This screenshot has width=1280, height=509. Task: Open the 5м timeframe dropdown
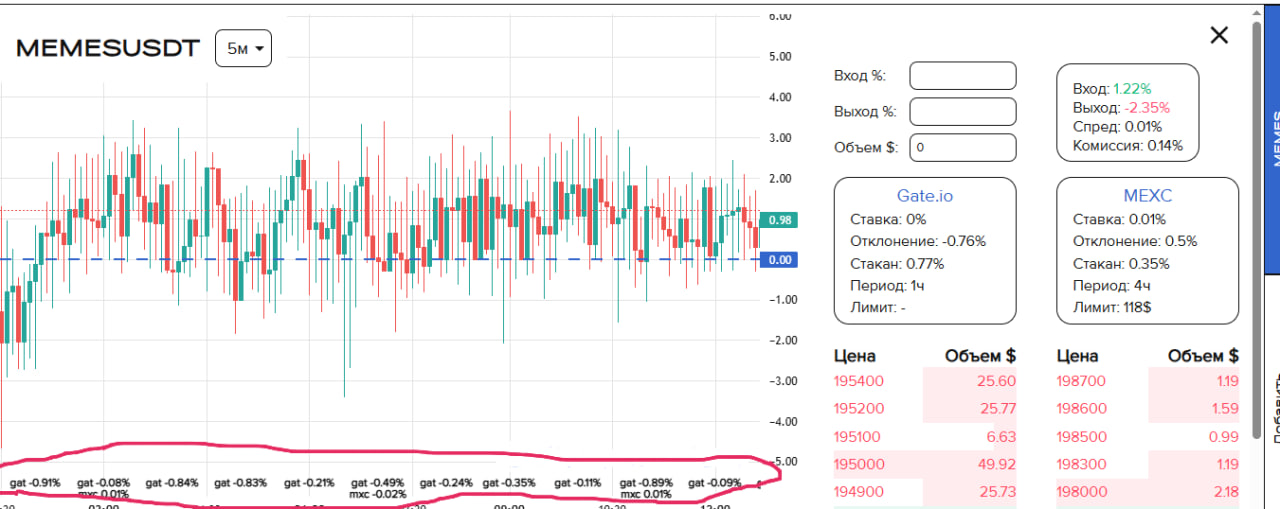pyautogui.click(x=243, y=48)
